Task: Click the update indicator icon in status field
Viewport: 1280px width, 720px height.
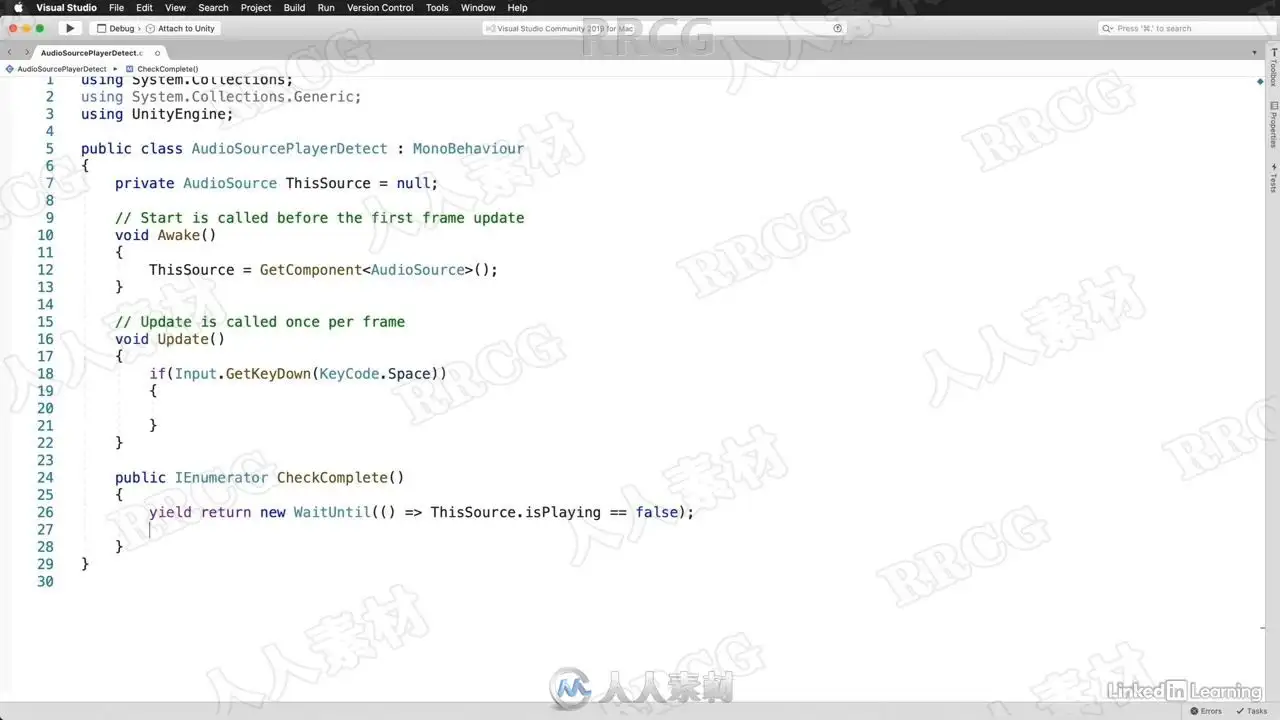Action: (838, 28)
